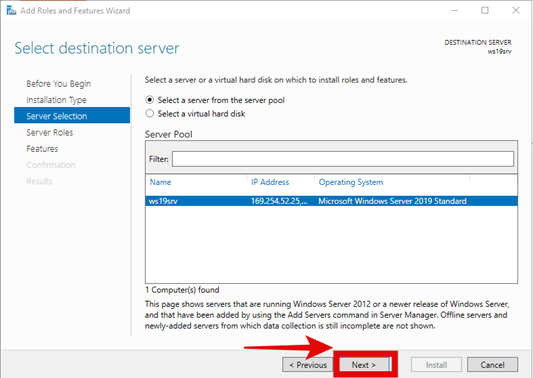The height and width of the screenshot is (378, 533).
Task: Open the Server Selection step
Action: point(72,116)
